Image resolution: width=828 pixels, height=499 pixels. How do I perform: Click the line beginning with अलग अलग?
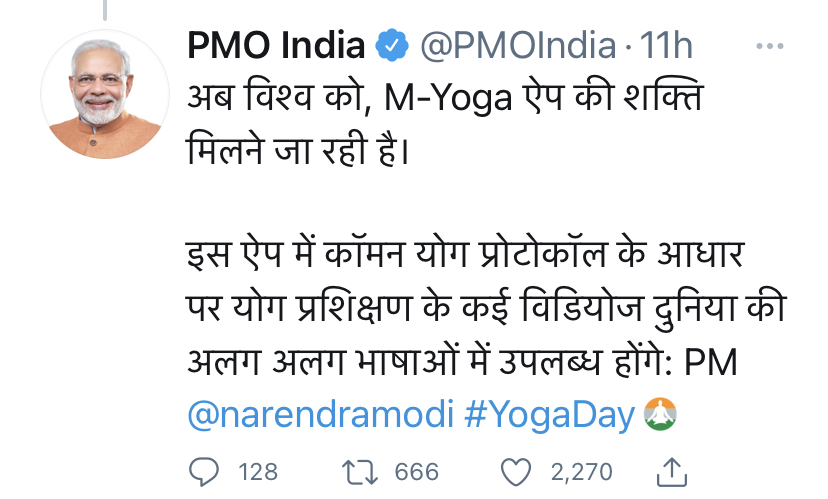point(462,362)
